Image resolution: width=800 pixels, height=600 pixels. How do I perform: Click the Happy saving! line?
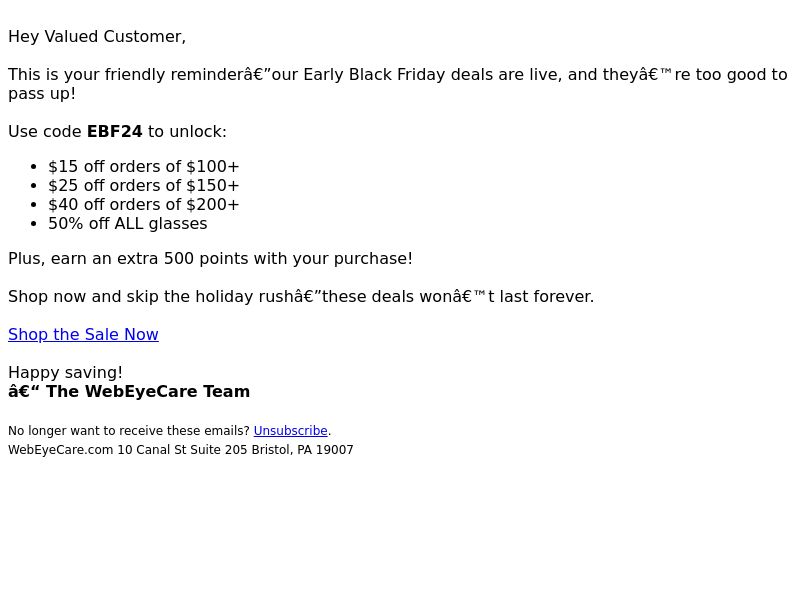65,372
